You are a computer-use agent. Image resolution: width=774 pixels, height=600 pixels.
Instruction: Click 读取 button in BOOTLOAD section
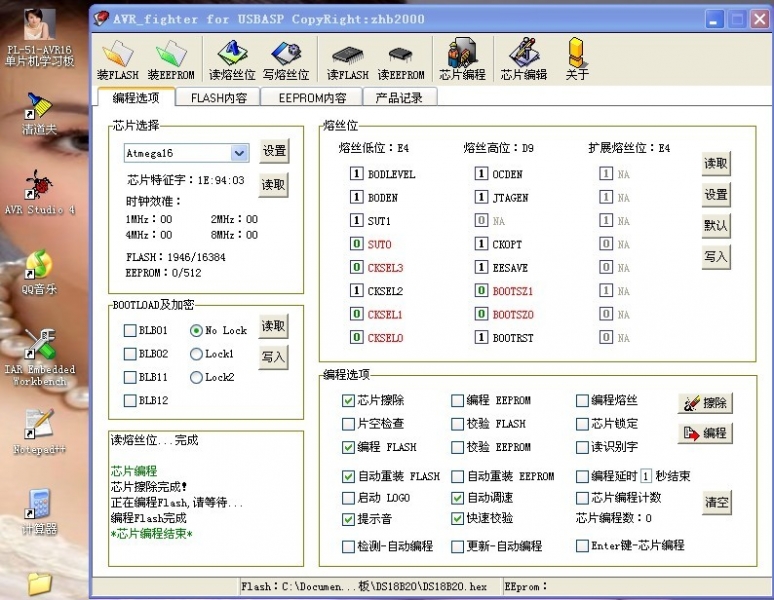click(273, 326)
